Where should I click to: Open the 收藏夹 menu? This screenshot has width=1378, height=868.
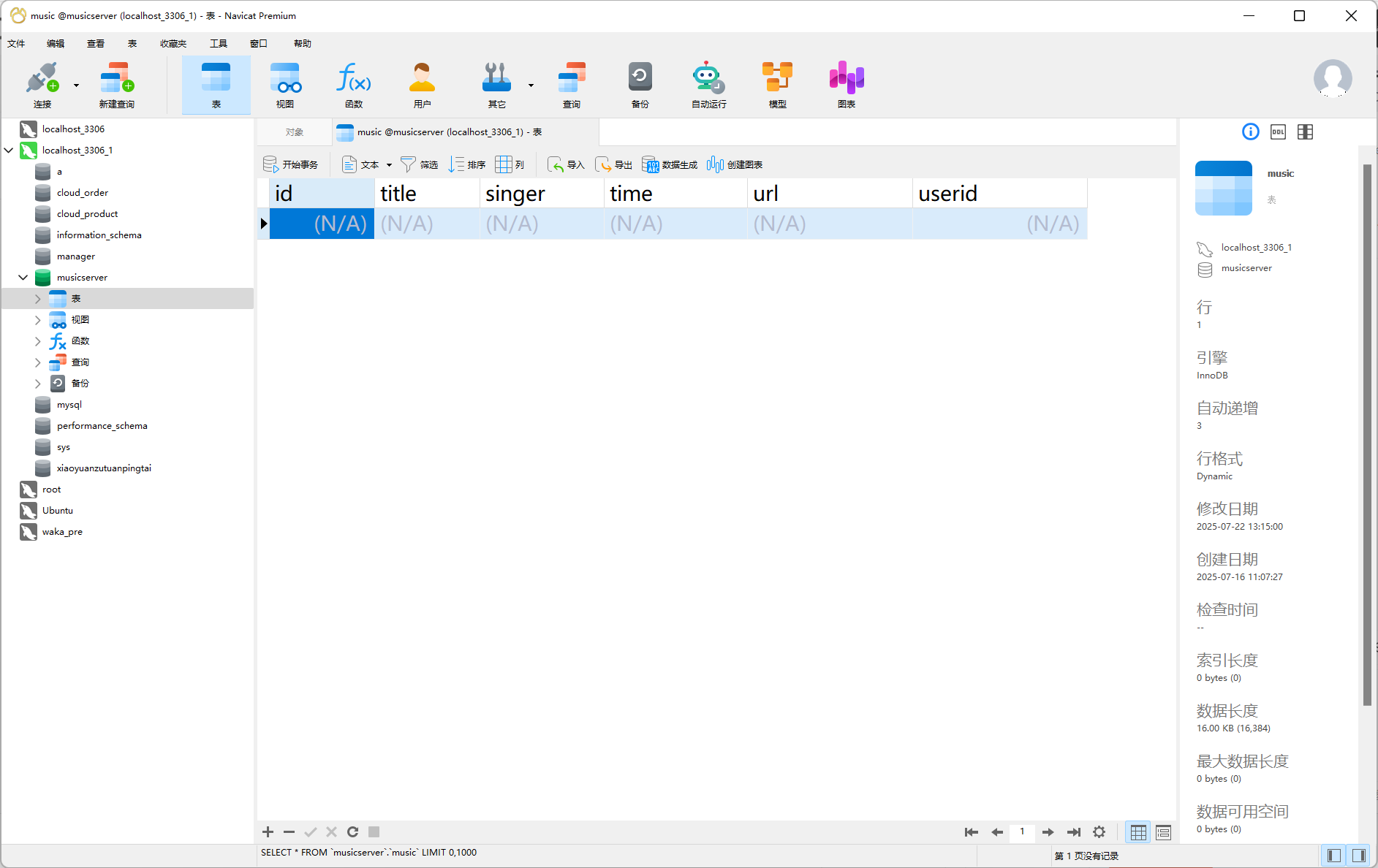click(173, 44)
